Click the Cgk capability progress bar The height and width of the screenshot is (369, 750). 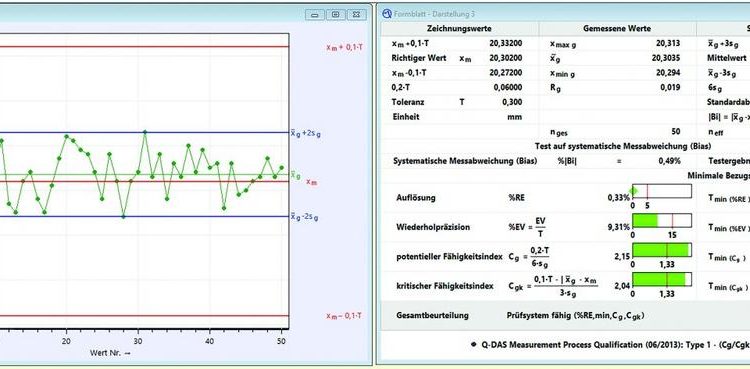(662, 279)
